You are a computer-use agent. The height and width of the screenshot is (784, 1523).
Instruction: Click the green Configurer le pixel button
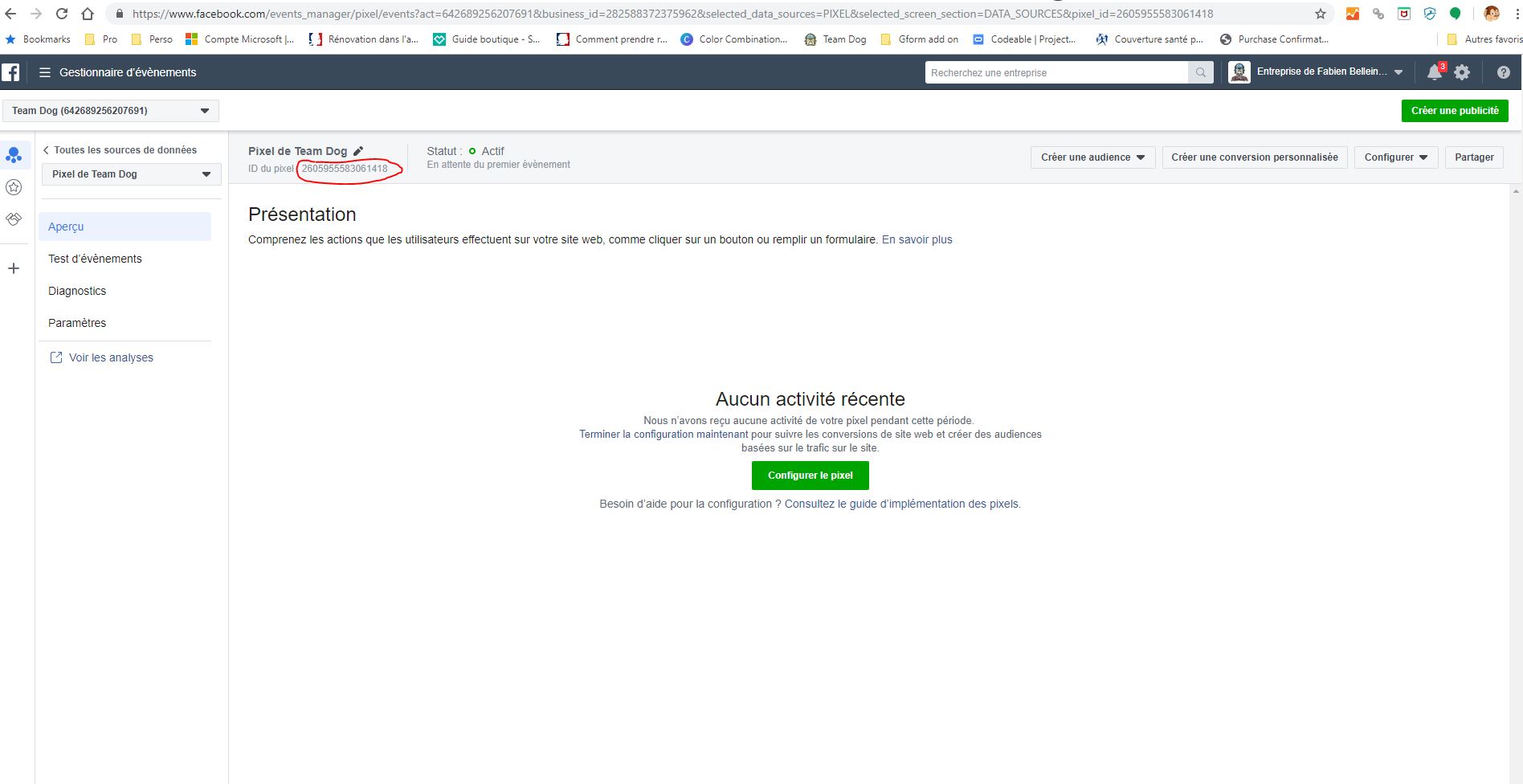810,476
